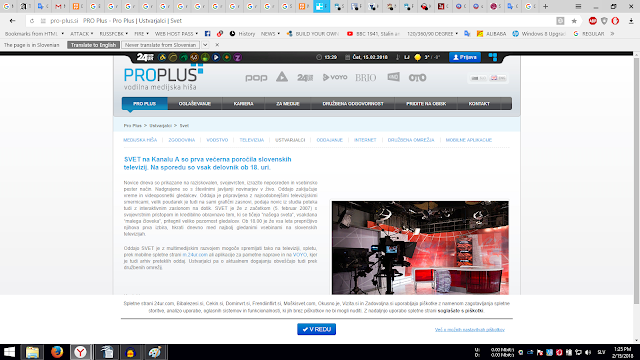Image resolution: width=640 pixels, height=360 pixels.
Task: Open the KONTAKT menu item
Action: click(x=479, y=104)
